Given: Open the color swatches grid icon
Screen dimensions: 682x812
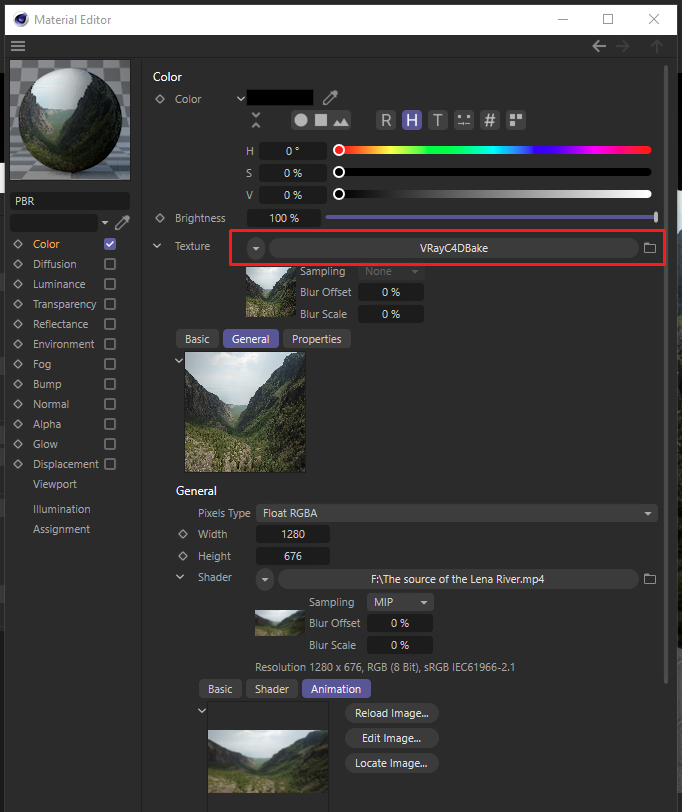Looking at the screenshot, I should click(516, 120).
